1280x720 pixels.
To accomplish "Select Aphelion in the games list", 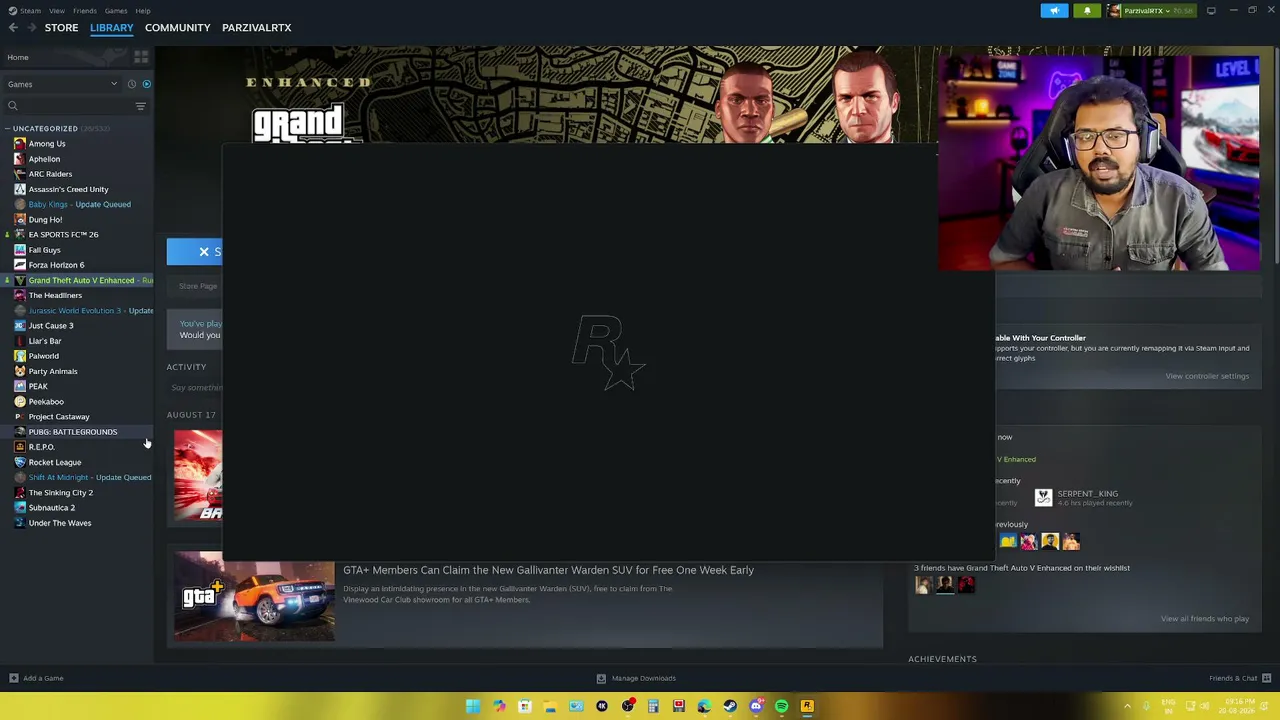I will click(x=44, y=159).
